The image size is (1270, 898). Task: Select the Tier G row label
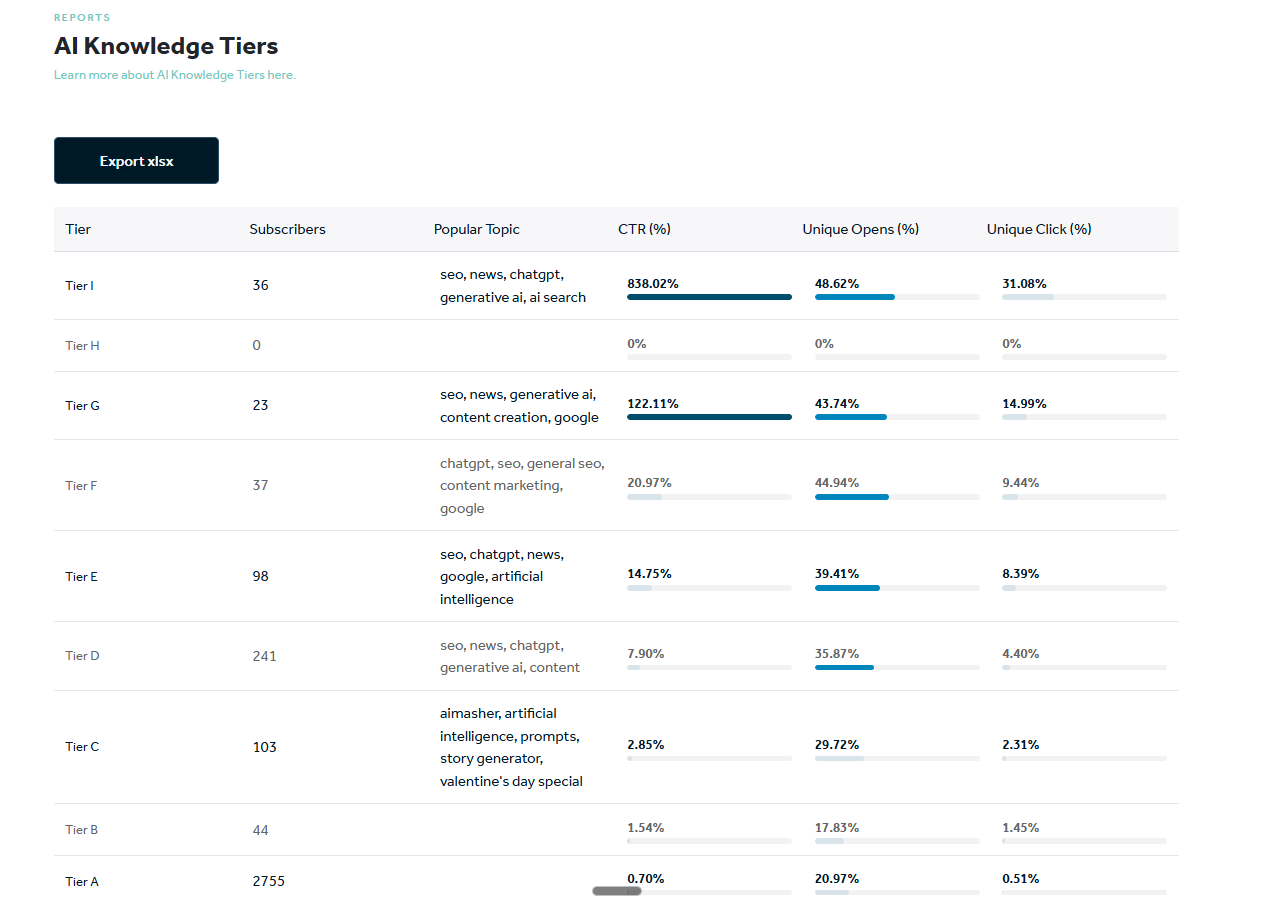(x=82, y=406)
